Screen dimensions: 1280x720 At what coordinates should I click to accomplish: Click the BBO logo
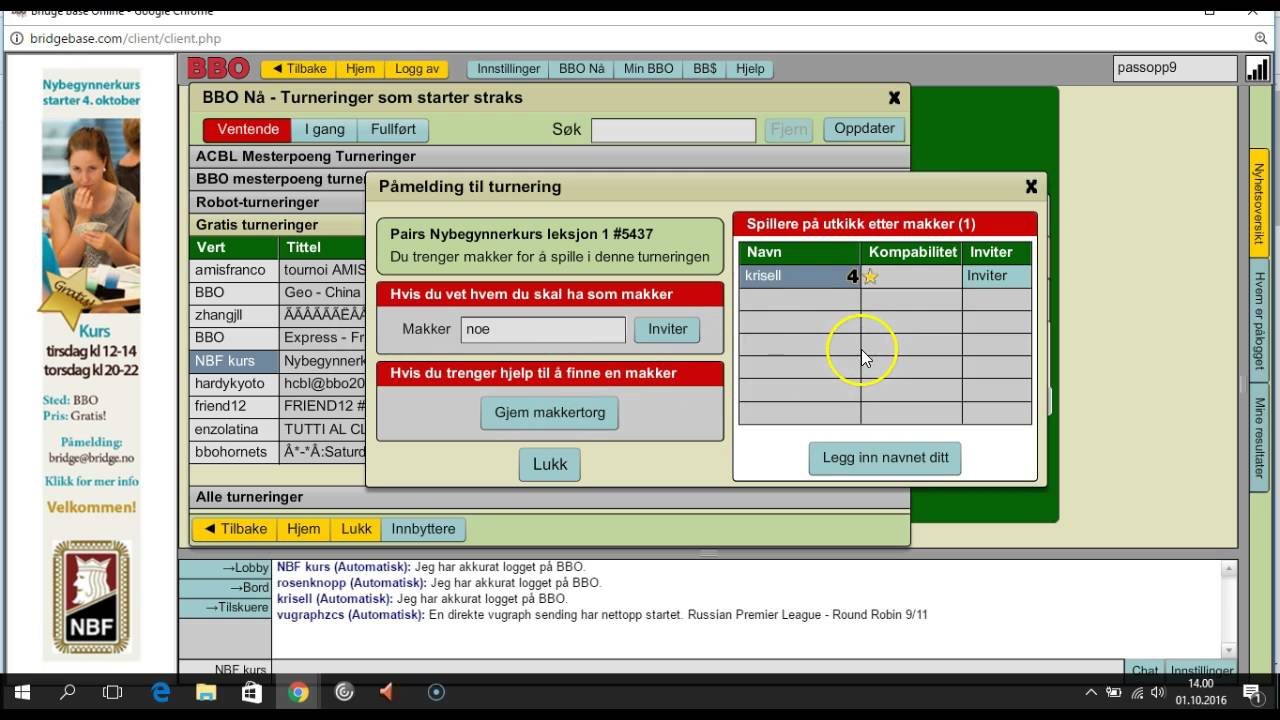click(218, 68)
